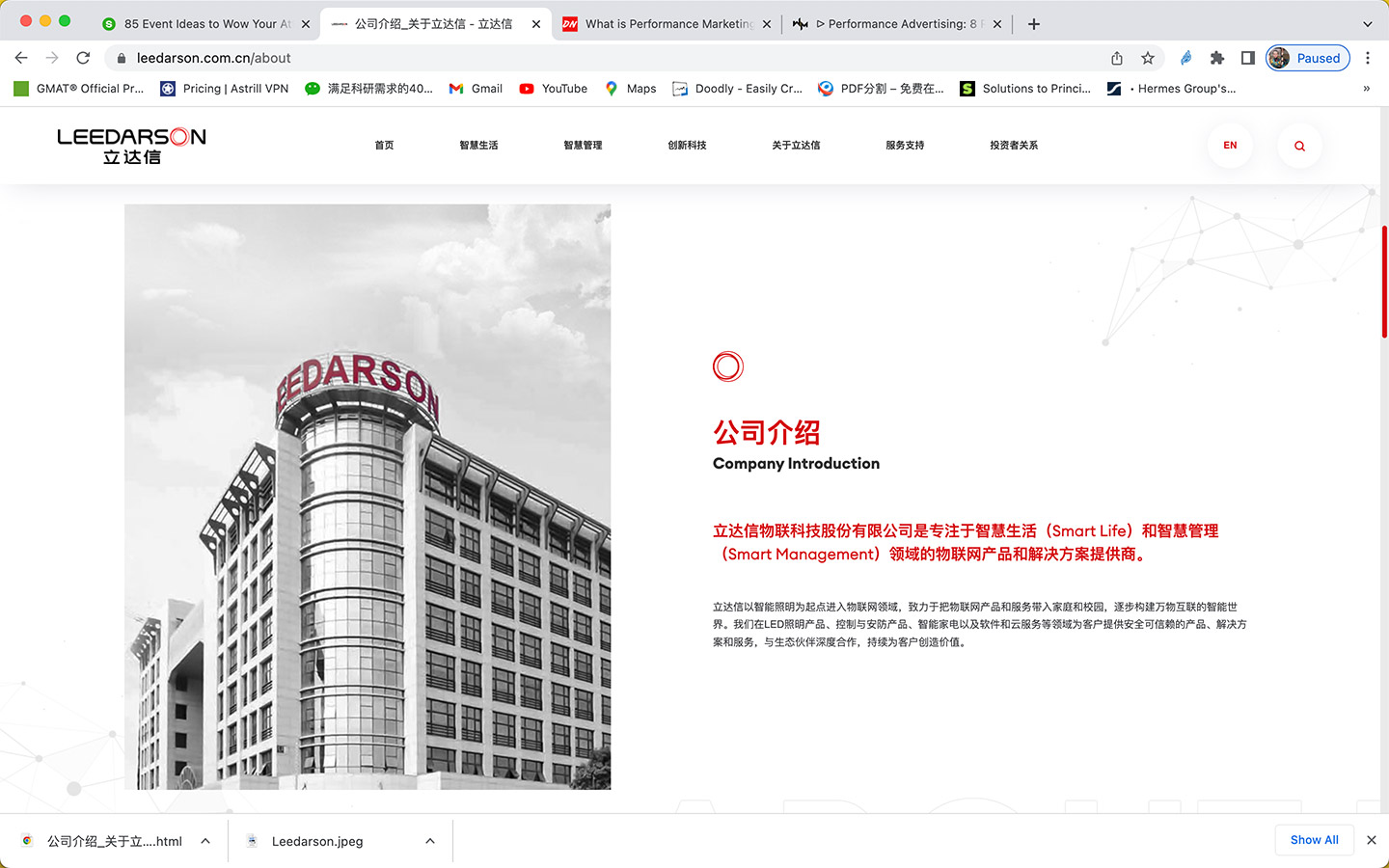The width and height of the screenshot is (1389, 868).
Task: Toggle the browser side panel
Action: point(1248,58)
